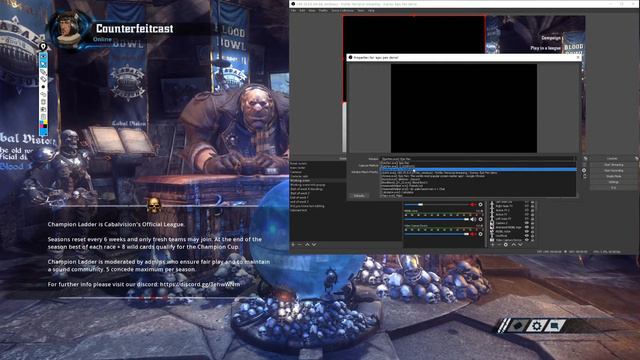This screenshot has width=640, height=360.
Task: Open the OBS Edit menu
Action: pos(302,11)
